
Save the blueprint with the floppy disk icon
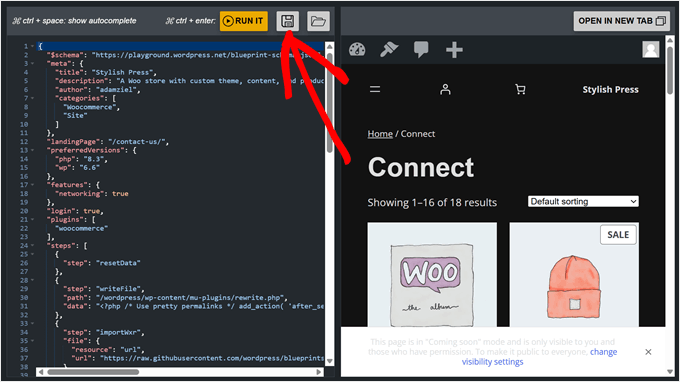(x=288, y=21)
